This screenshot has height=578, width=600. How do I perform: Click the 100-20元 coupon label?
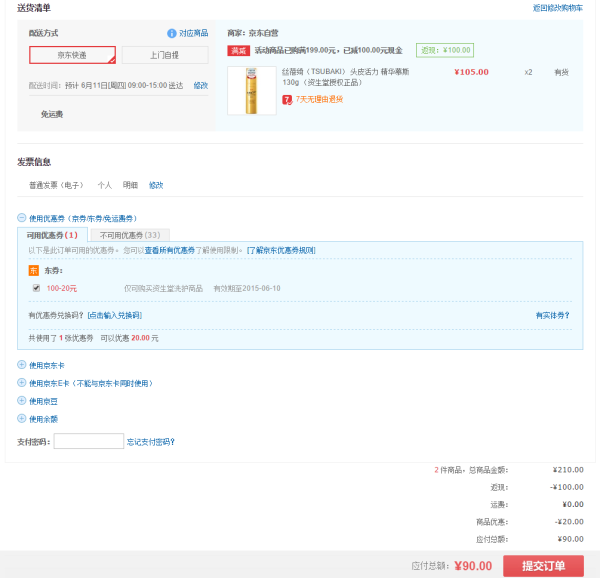pos(62,288)
